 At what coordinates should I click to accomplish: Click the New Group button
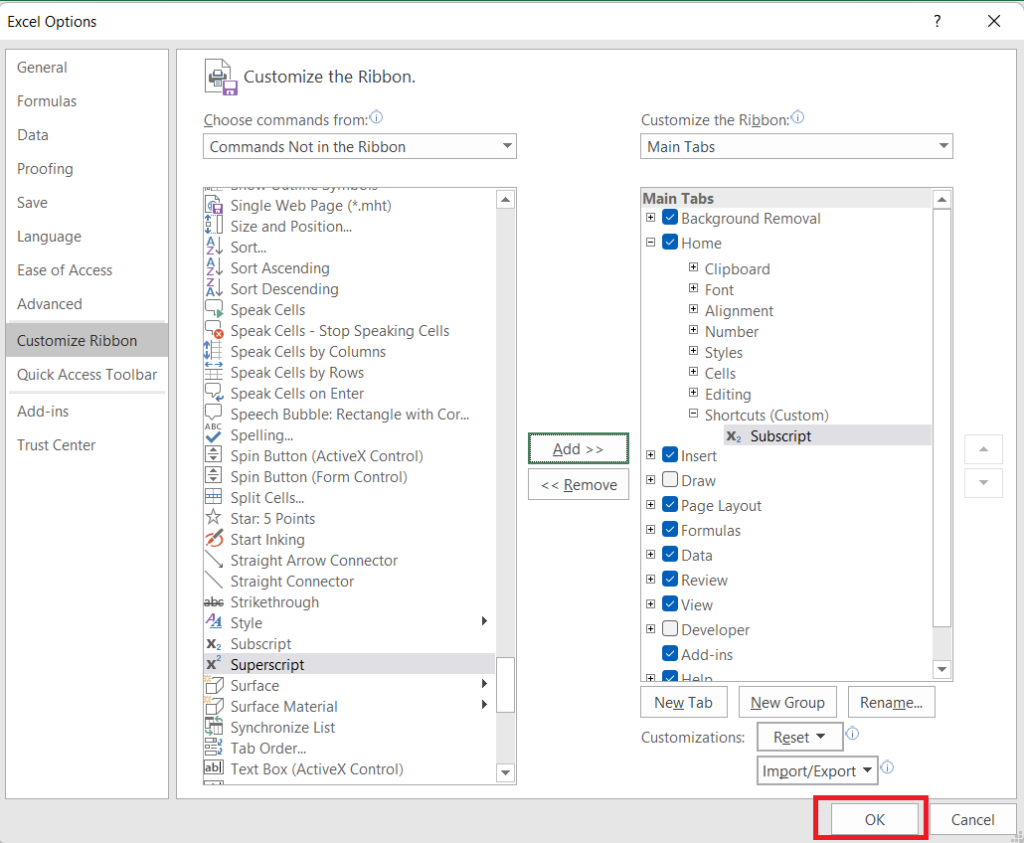pos(788,703)
